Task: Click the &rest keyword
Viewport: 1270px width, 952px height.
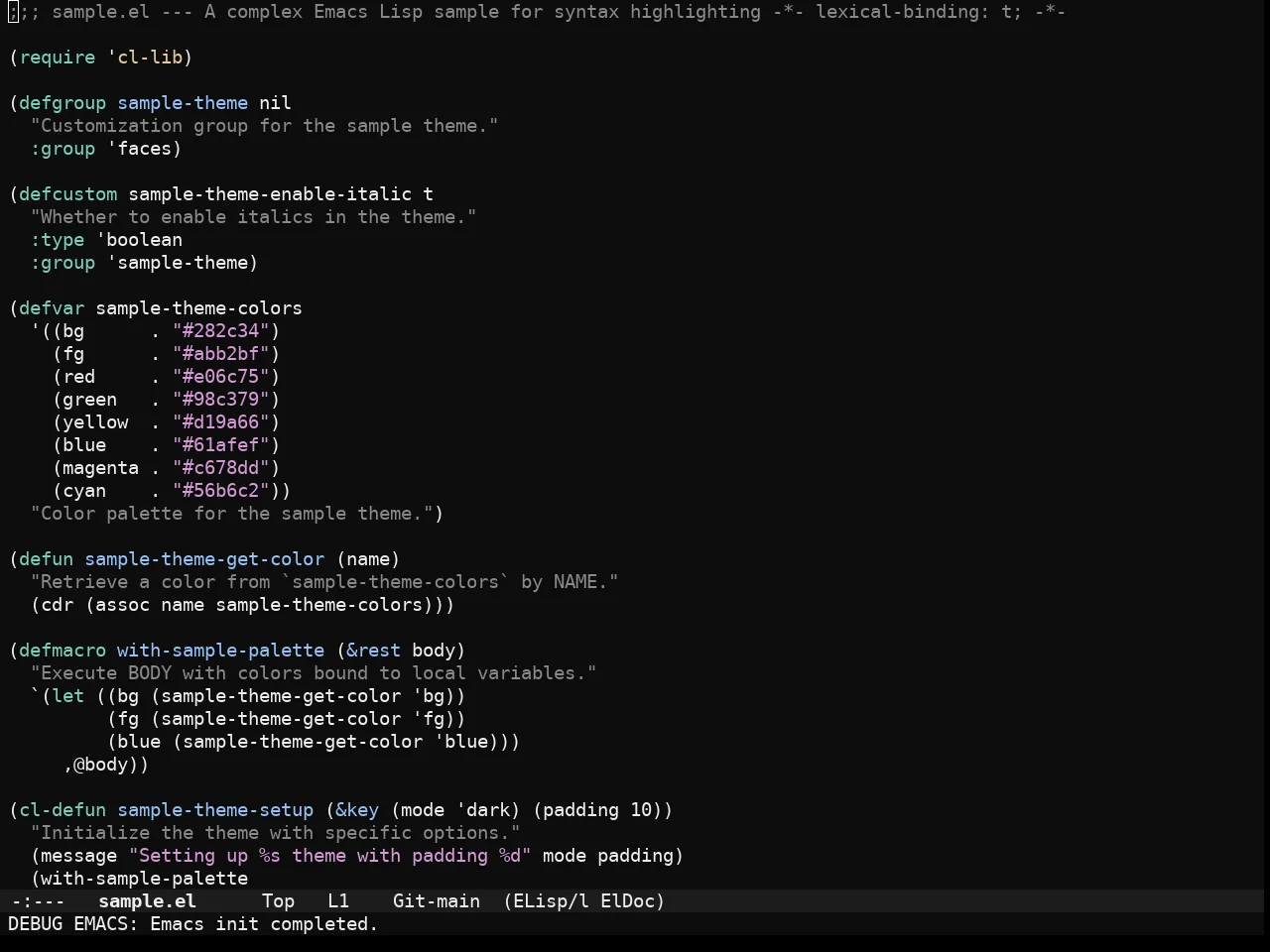Action: pyautogui.click(x=374, y=651)
